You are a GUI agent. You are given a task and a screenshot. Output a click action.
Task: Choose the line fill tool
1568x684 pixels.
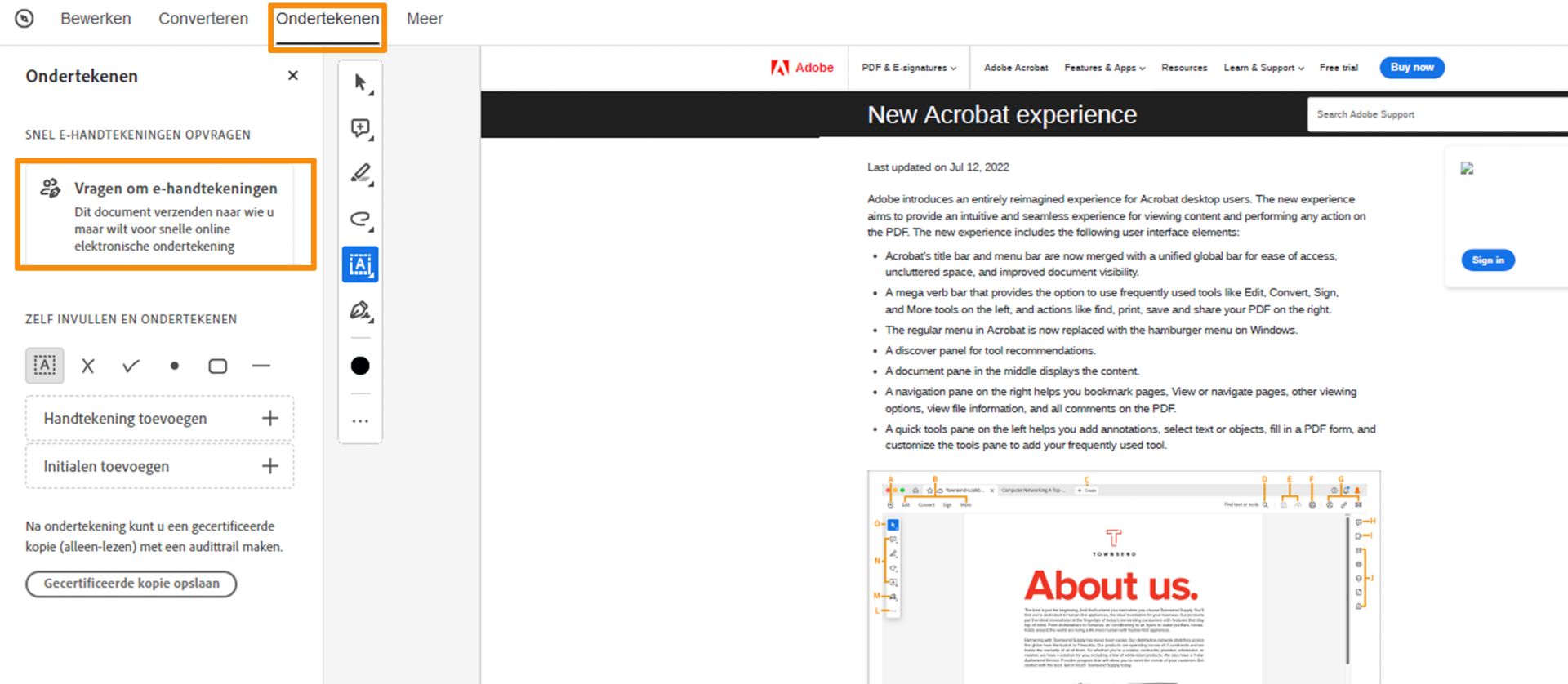(x=261, y=366)
